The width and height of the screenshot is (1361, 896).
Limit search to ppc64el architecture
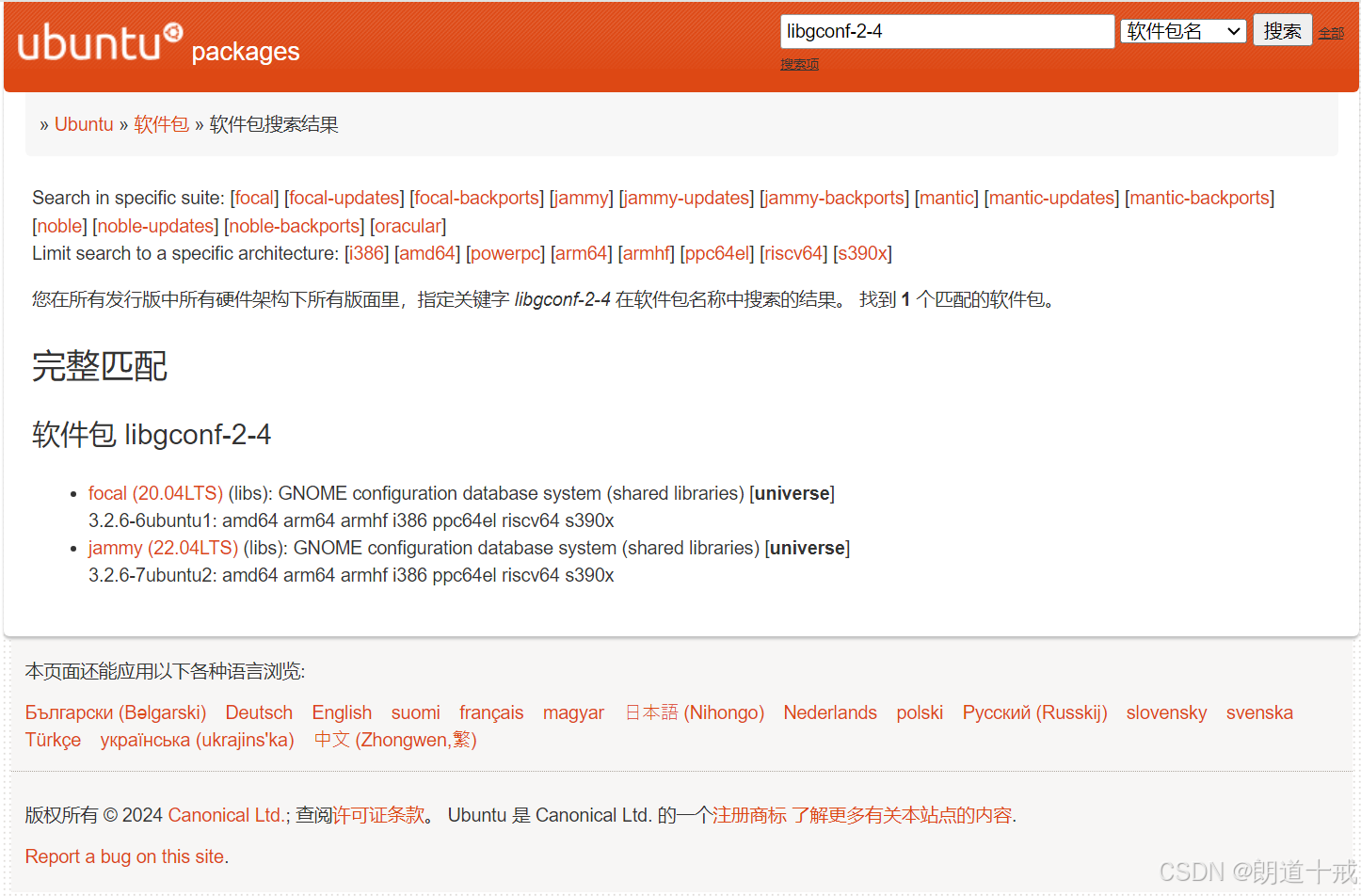click(x=717, y=253)
